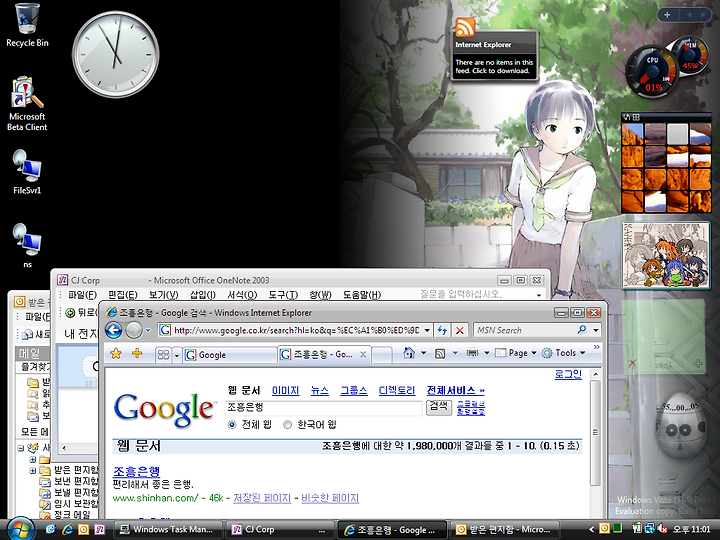Click the MSN Search input box
720x540 pixels.
[x=524, y=330]
